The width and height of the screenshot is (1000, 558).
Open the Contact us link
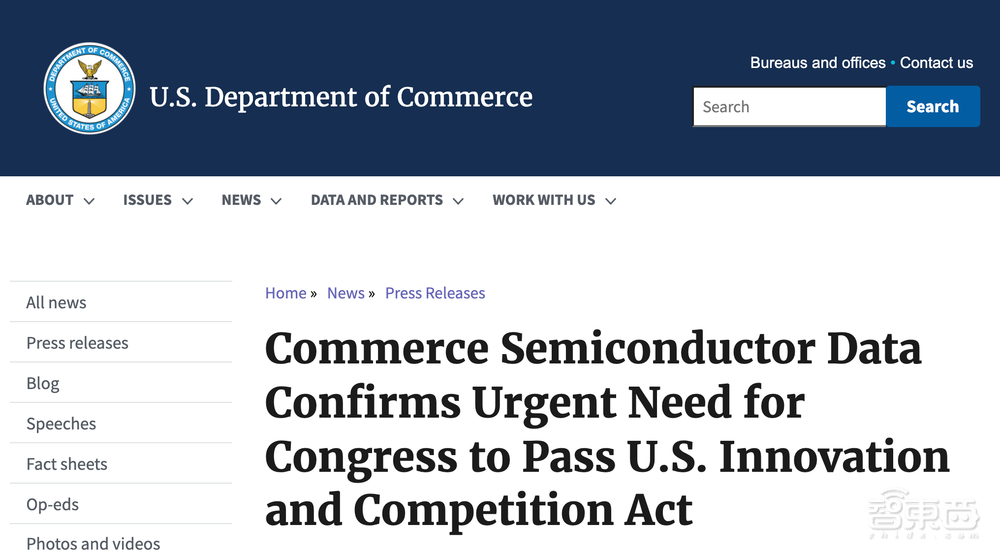[936, 62]
